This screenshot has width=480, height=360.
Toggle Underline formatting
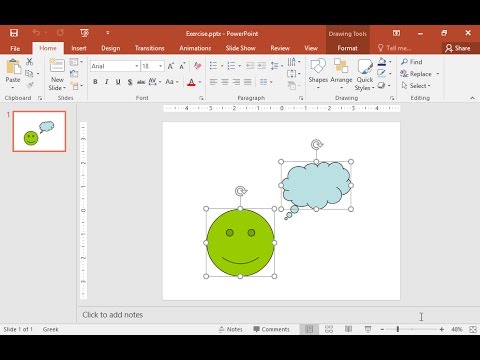(118, 82)
